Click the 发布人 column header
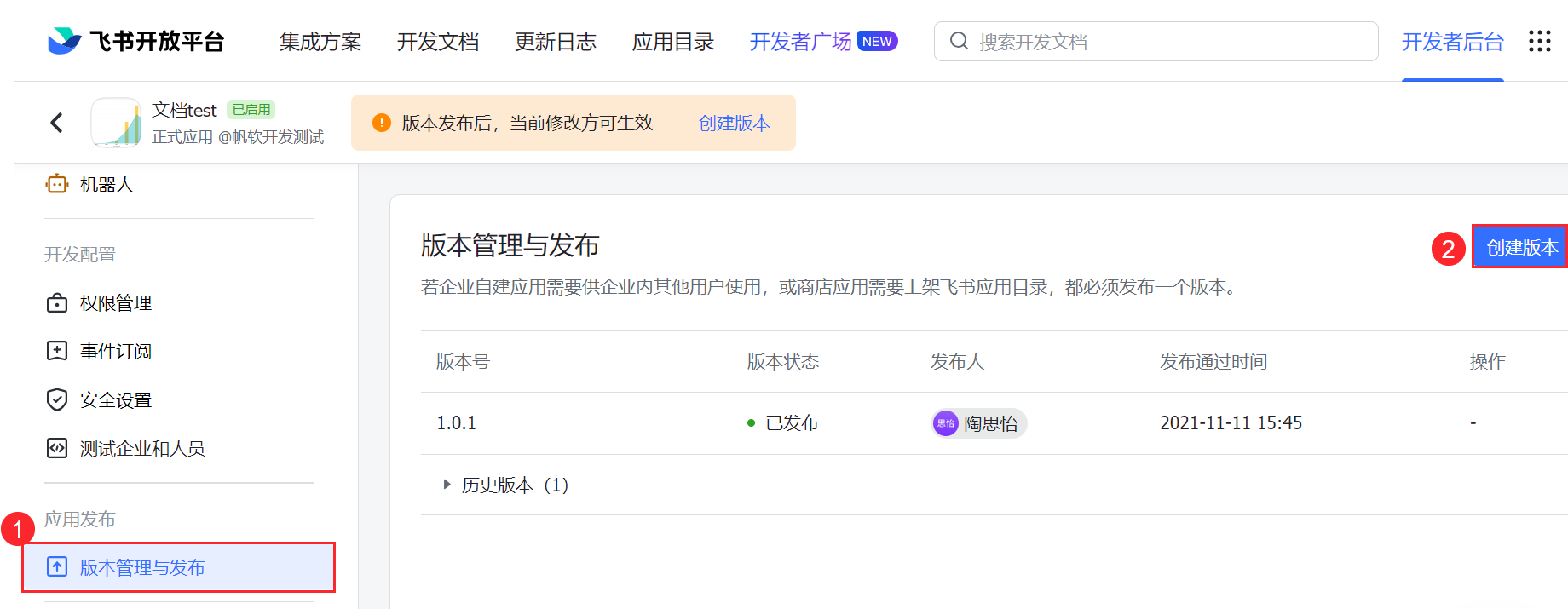 pos(958,362)
